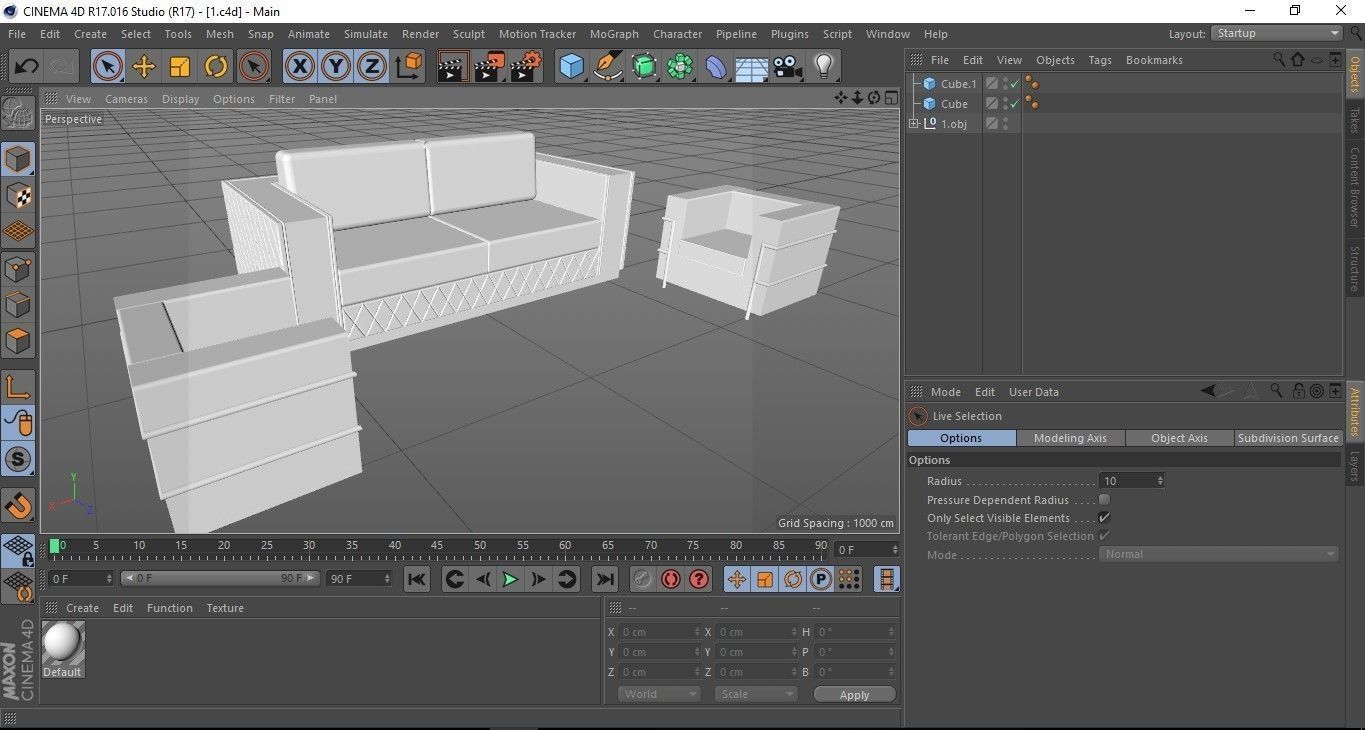Open the Array modeling objects icon

680,67
